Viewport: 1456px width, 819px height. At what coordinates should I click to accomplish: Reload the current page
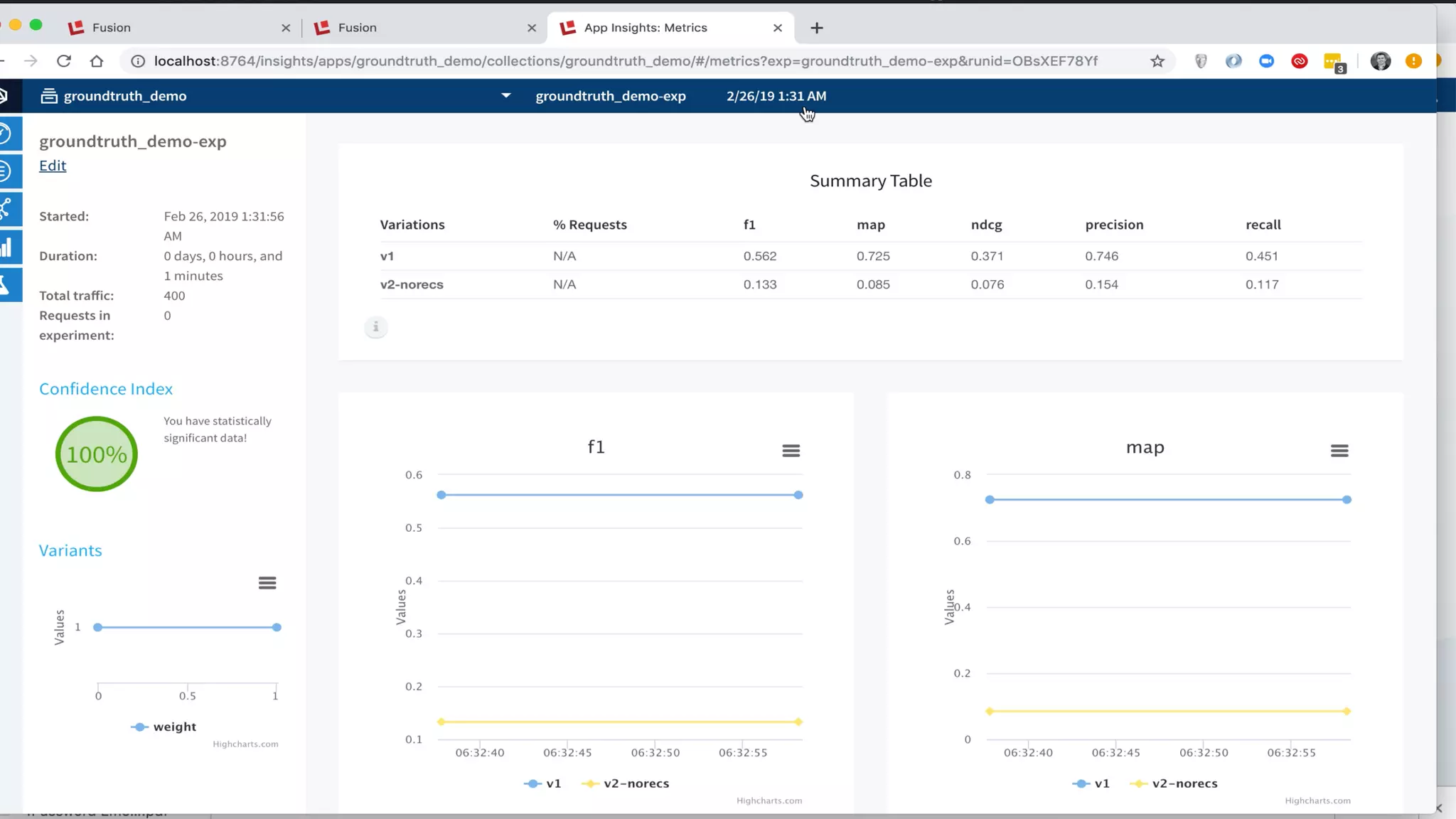click(x=64, y=61)
